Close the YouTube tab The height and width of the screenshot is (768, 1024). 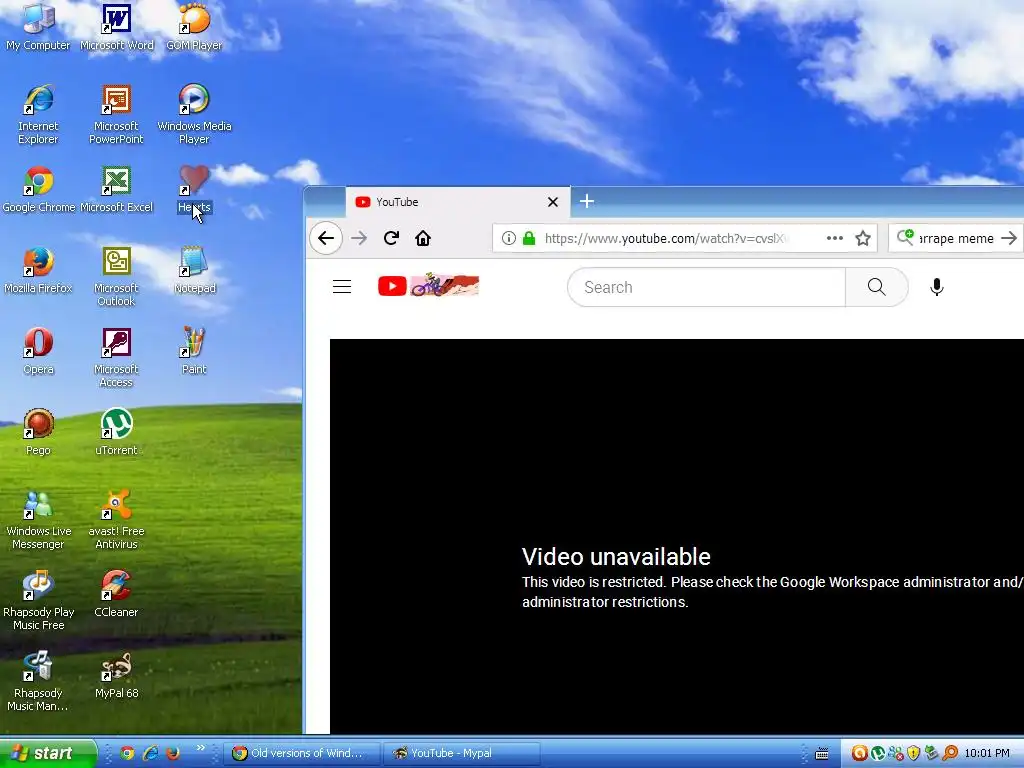(x=552, y=202)
